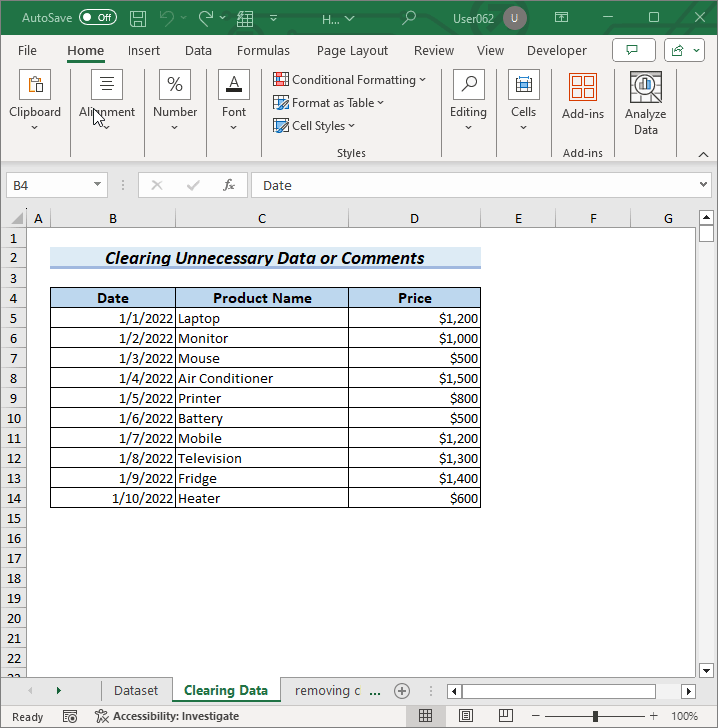The width and height of the screenshot is (718, 728).
Task: Click the Air Conditioner cell
Action: pyautogui.click(x=262, y=378)
